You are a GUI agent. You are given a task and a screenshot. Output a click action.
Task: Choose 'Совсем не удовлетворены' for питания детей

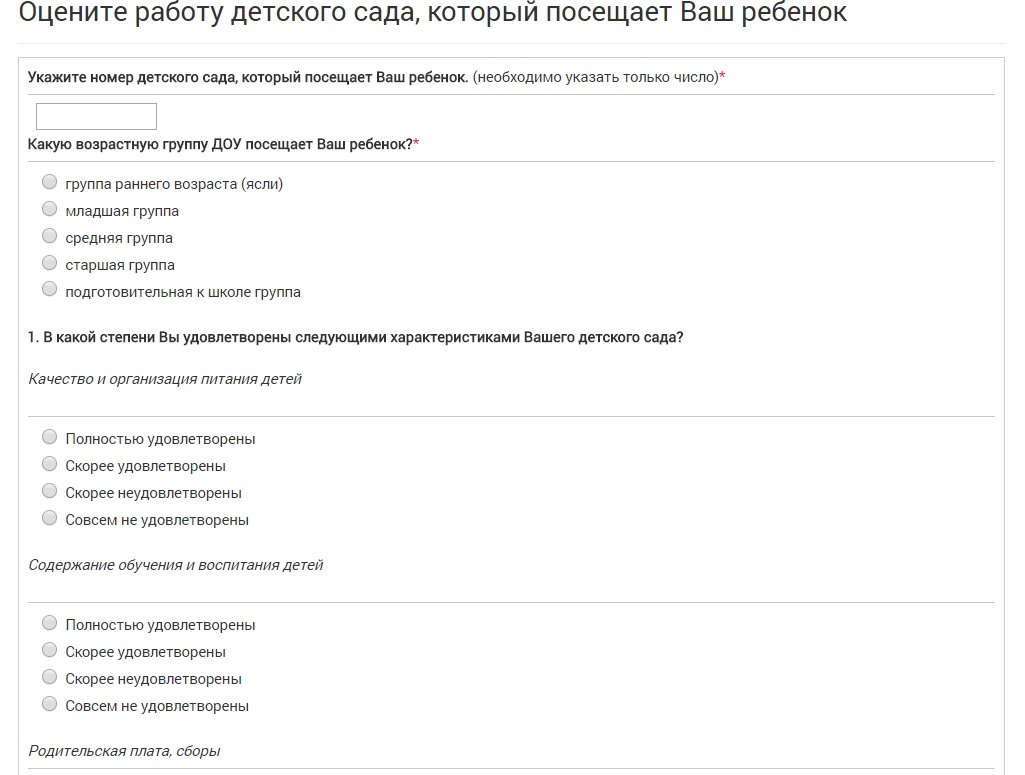point(50,518)
